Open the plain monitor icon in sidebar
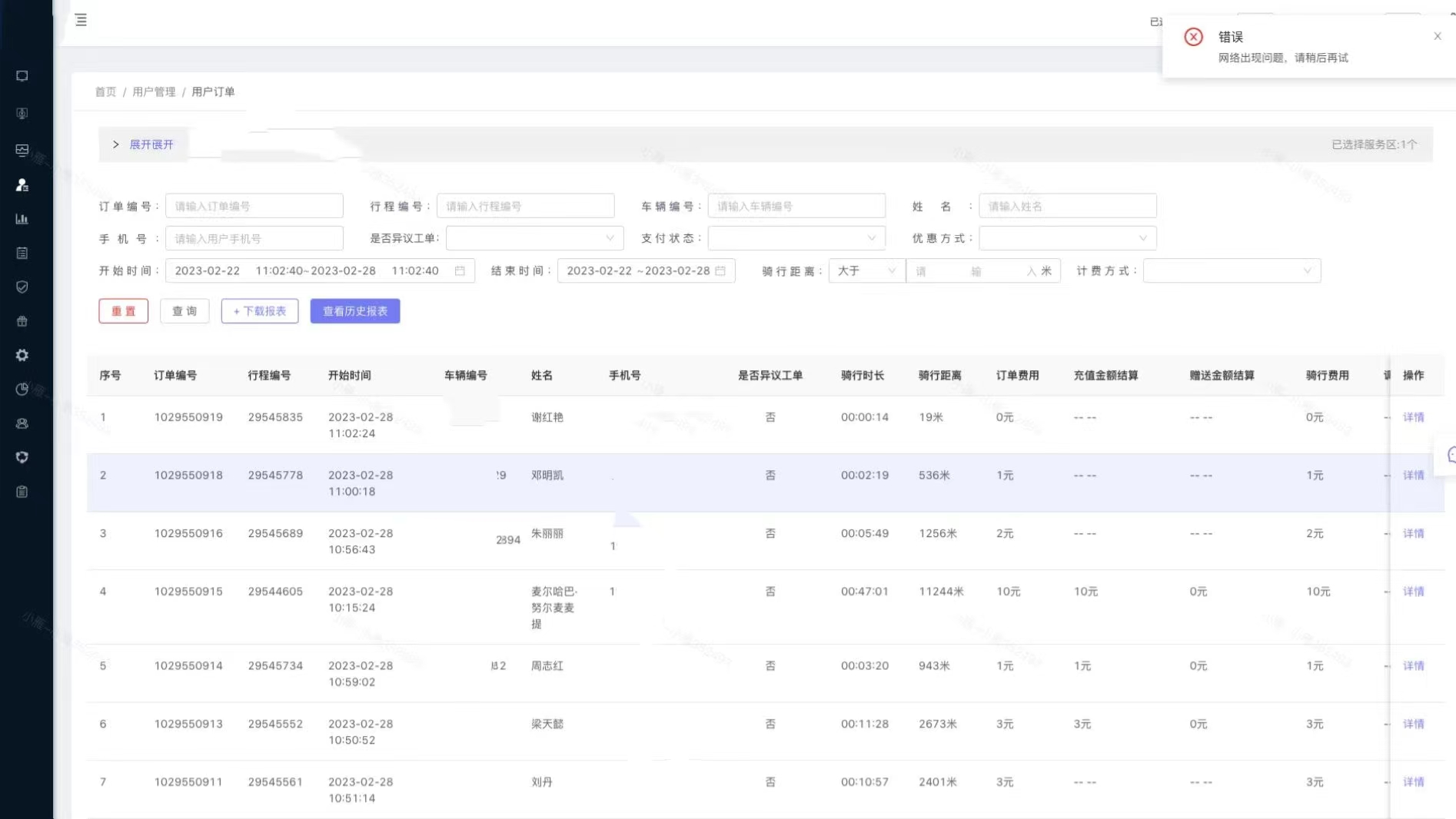1456x819 pixels. (x=22, y=76)
